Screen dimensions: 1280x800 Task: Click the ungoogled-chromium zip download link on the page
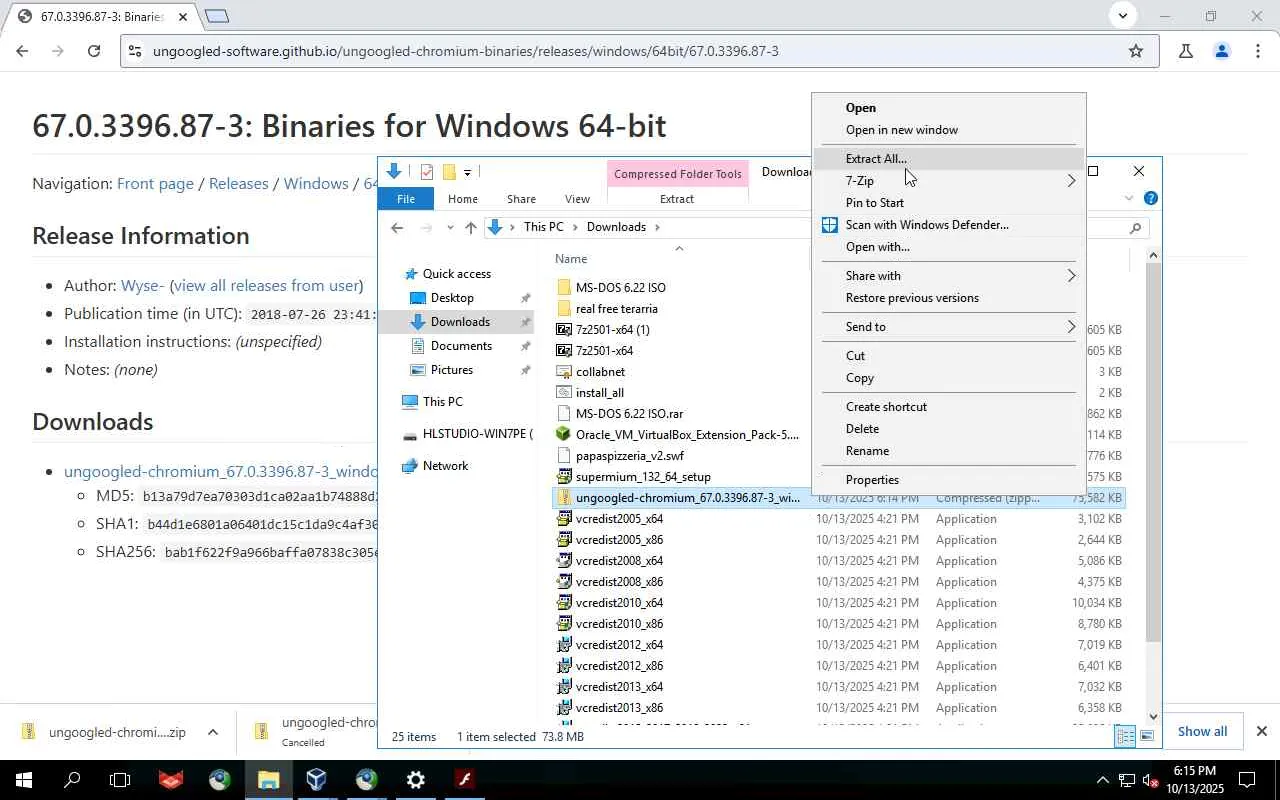[221, 472]
